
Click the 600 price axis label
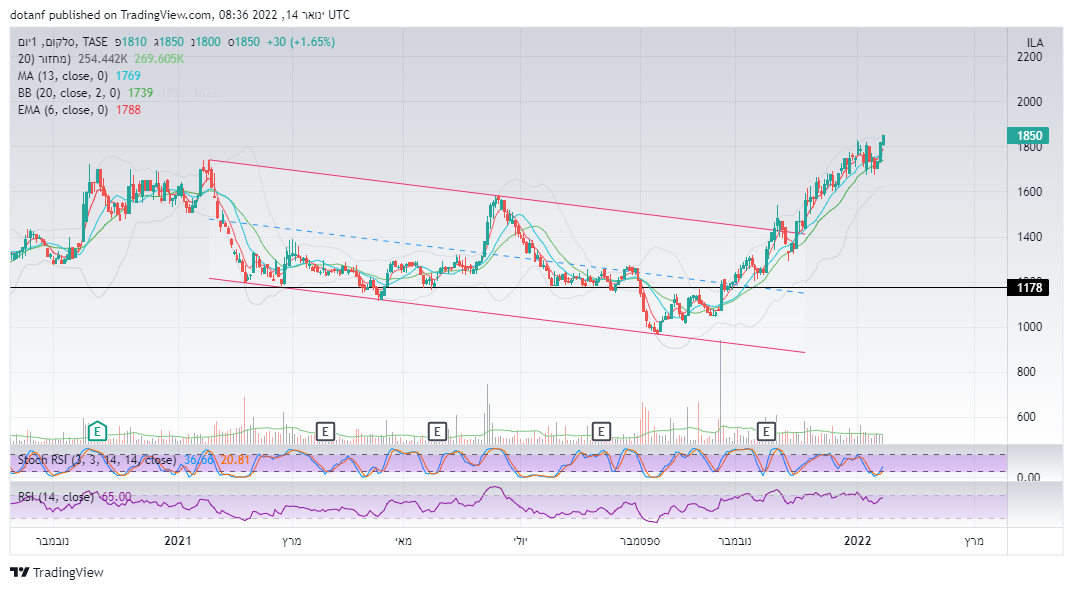point(1026,417)
